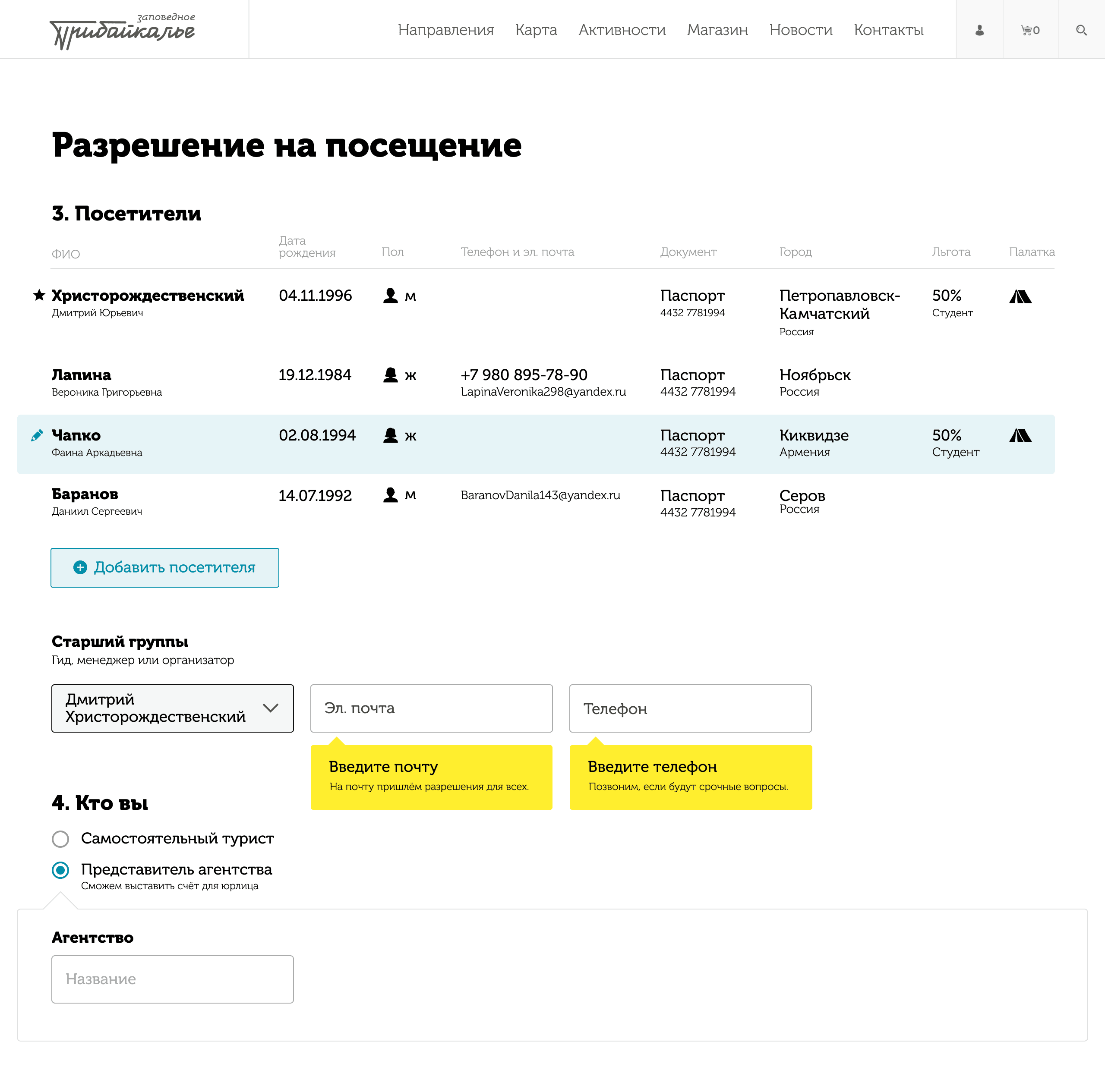This screenshot has height=1092, width=1105.
Task: Click the tent icon in Чапко row
Action: pyautogui.click(x=1020, y=436)
